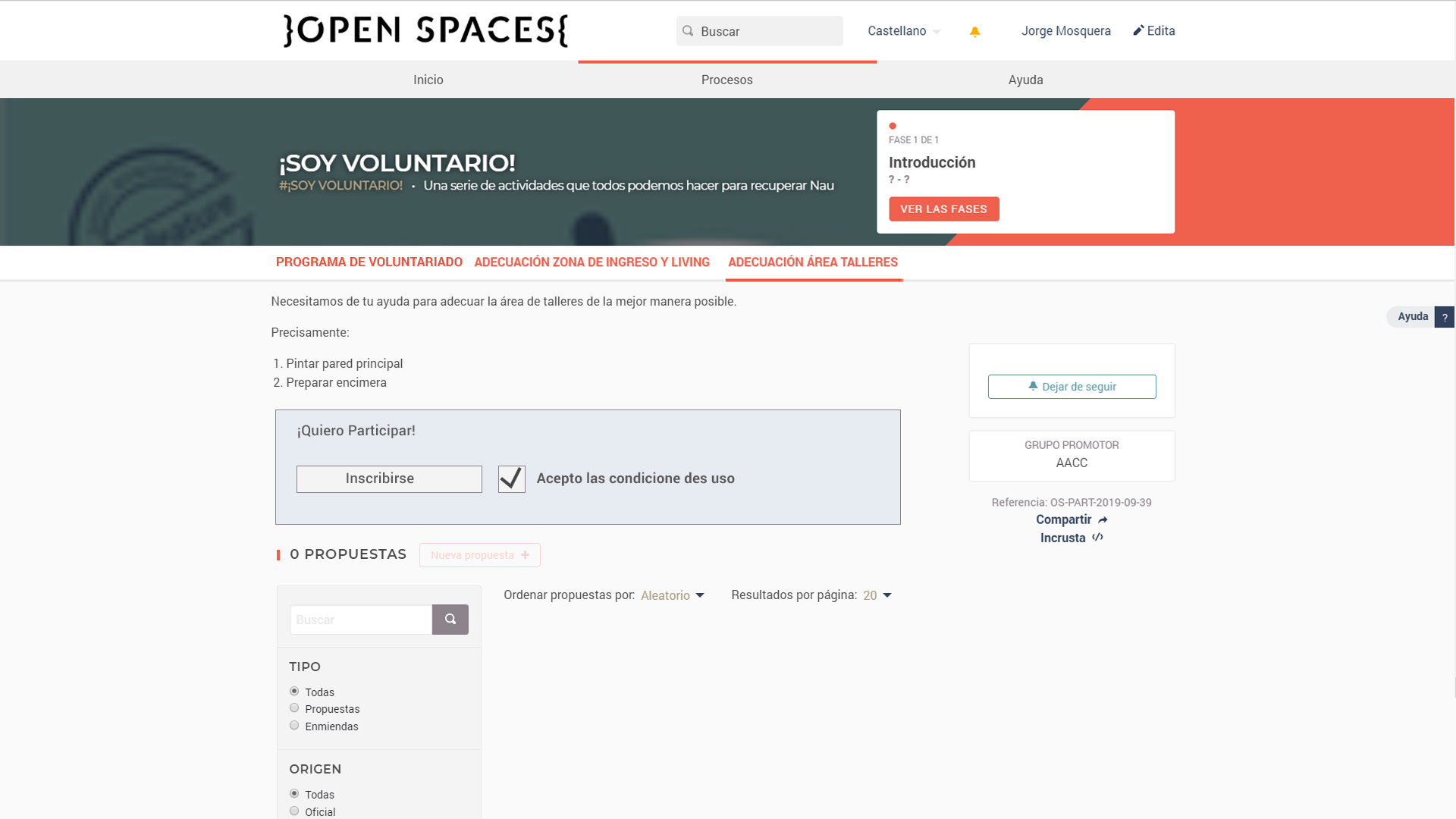Click inside the Buscar proposals input field
This screenshot has width=1456, height=819.
(360, 619)
